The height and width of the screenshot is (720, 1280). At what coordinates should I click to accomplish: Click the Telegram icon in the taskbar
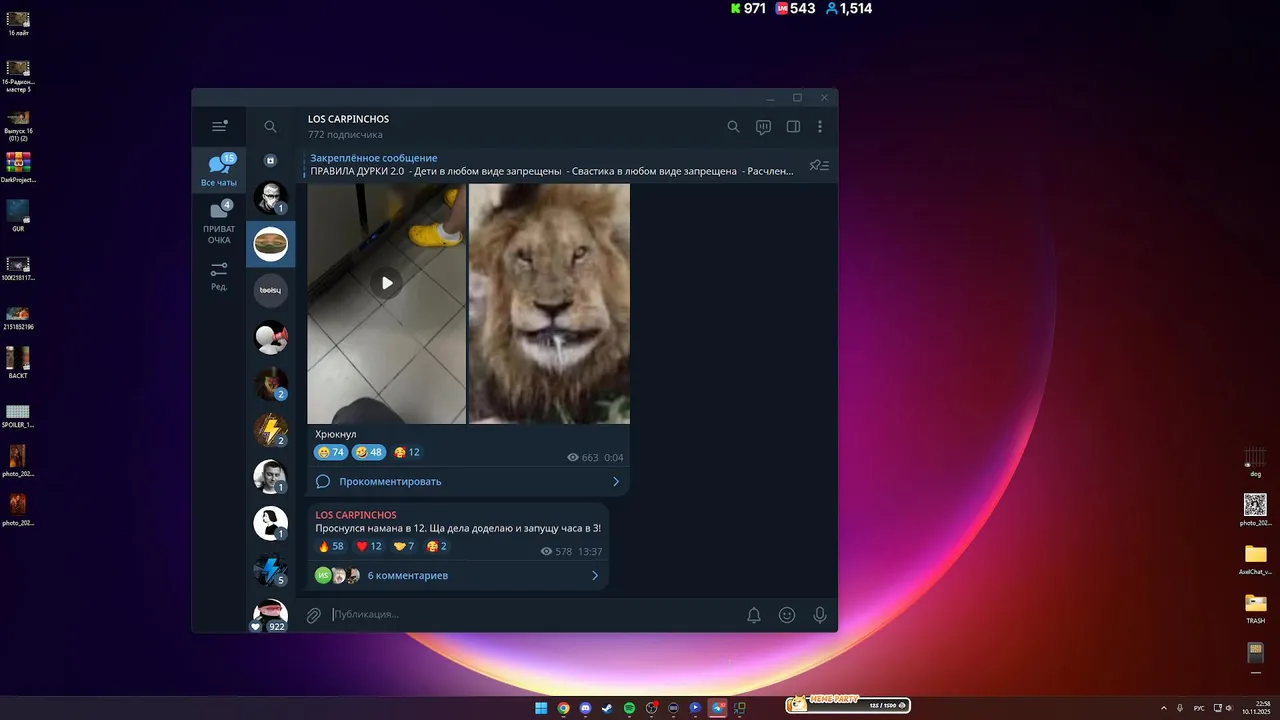click(x=717, y=708)
